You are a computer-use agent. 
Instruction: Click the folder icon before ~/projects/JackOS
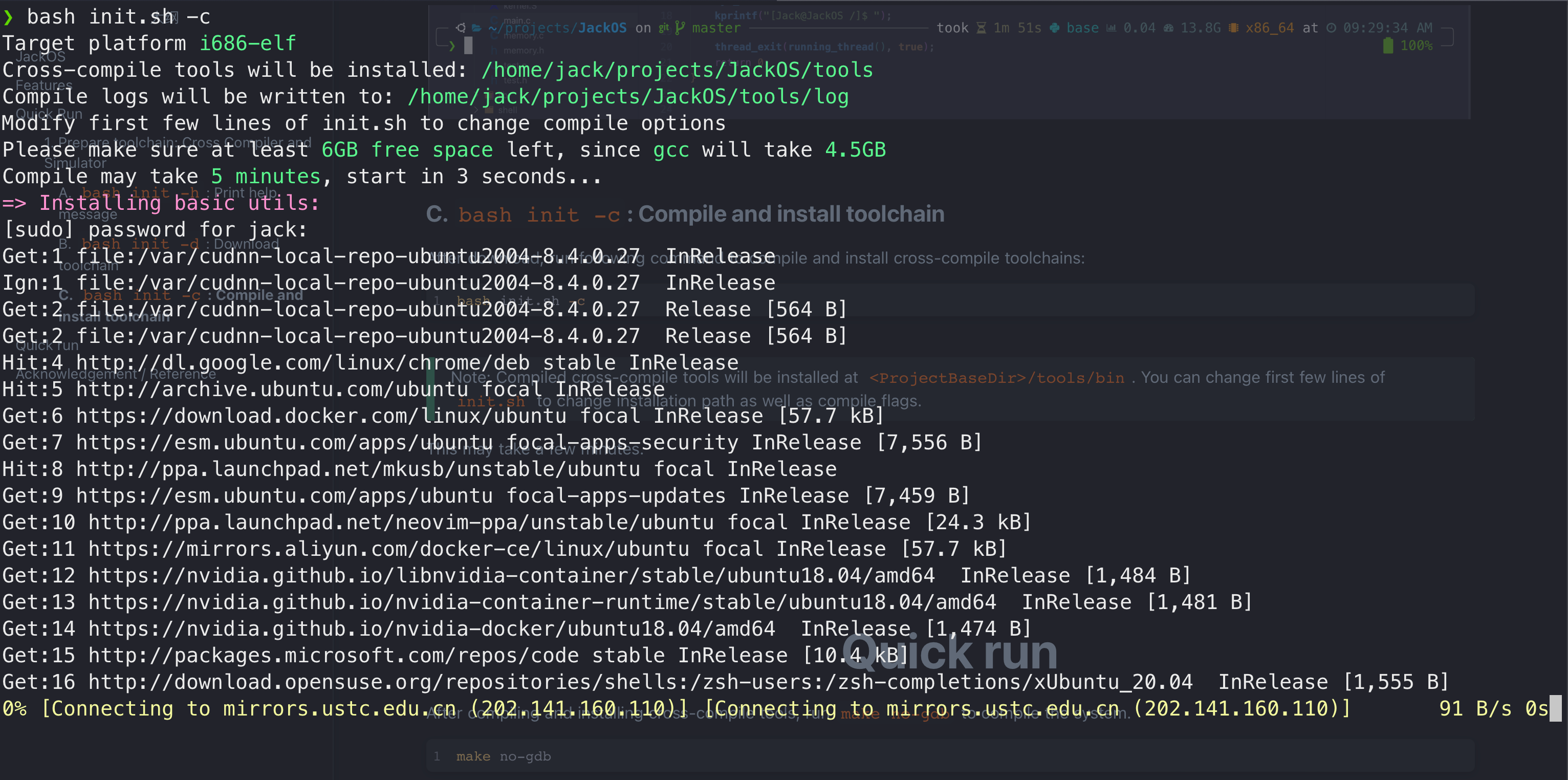point(476,28)
